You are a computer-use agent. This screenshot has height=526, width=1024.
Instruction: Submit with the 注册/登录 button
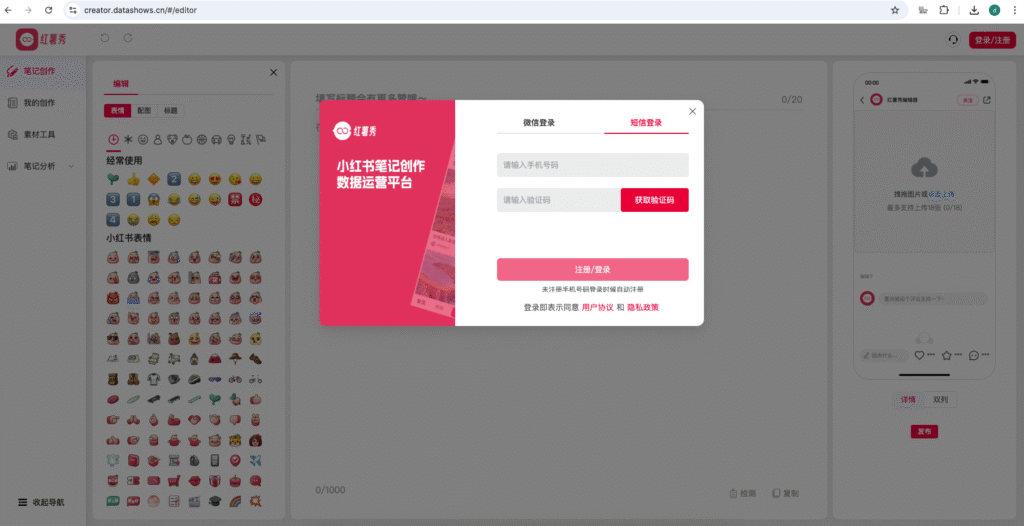[592, 269]
